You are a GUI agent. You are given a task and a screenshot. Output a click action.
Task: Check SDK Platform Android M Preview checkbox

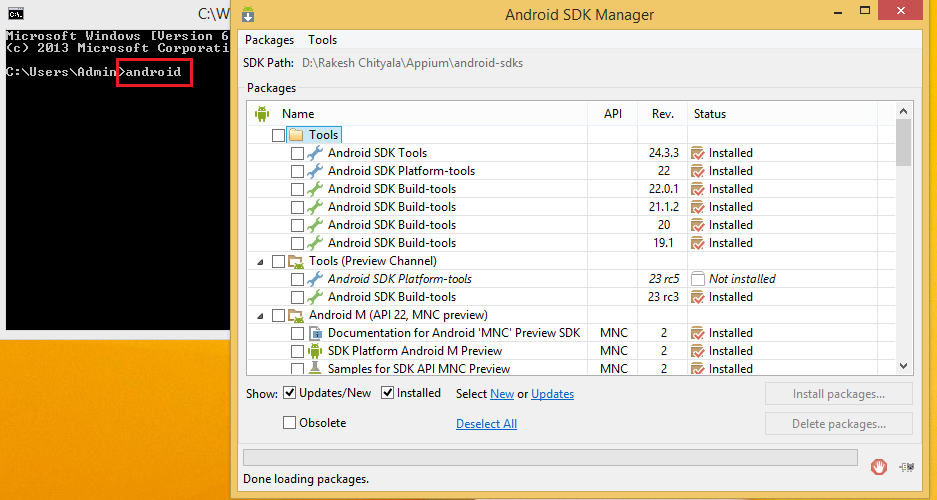(297, 351)
